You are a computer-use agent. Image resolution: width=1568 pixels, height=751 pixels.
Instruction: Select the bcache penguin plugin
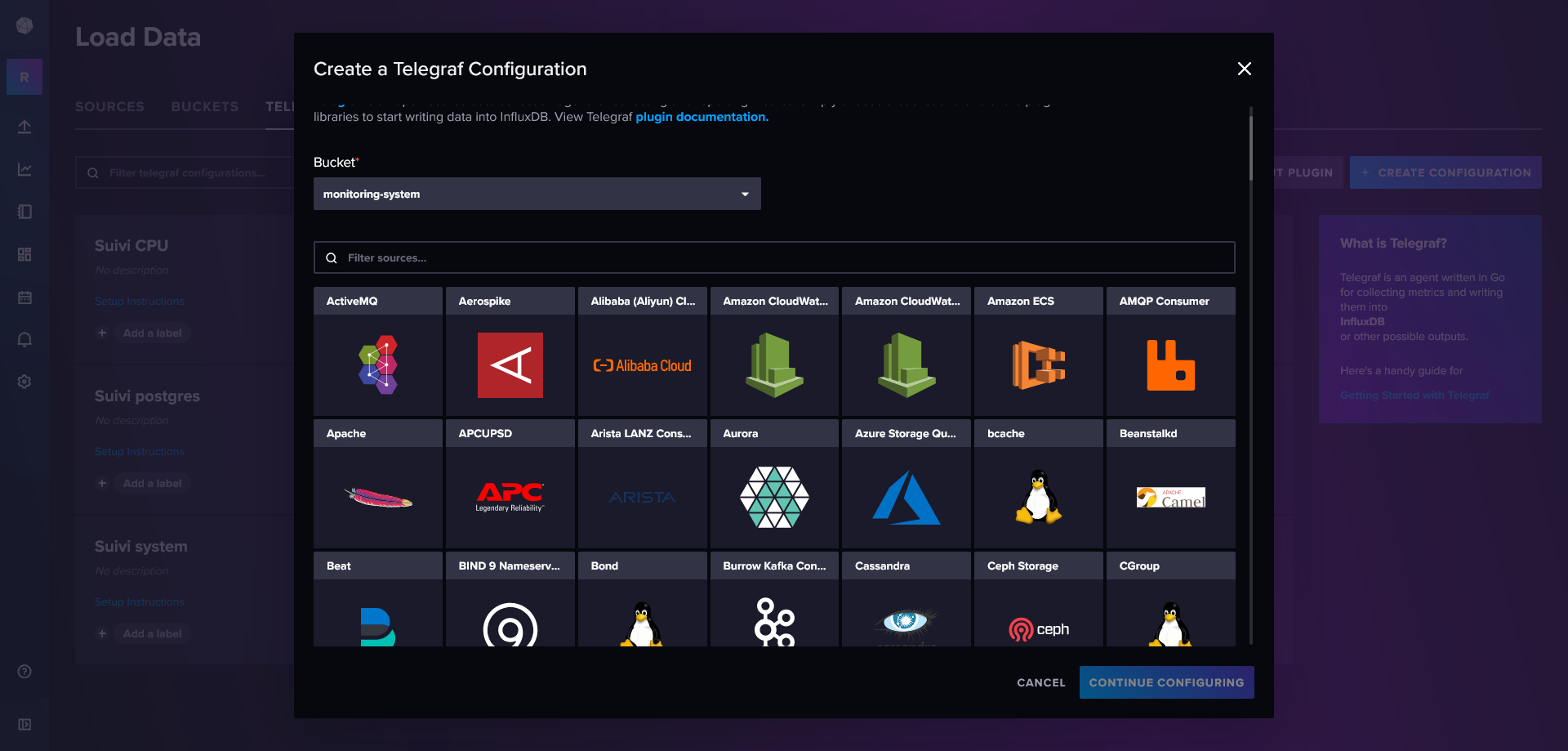(x=1038, y=498)
